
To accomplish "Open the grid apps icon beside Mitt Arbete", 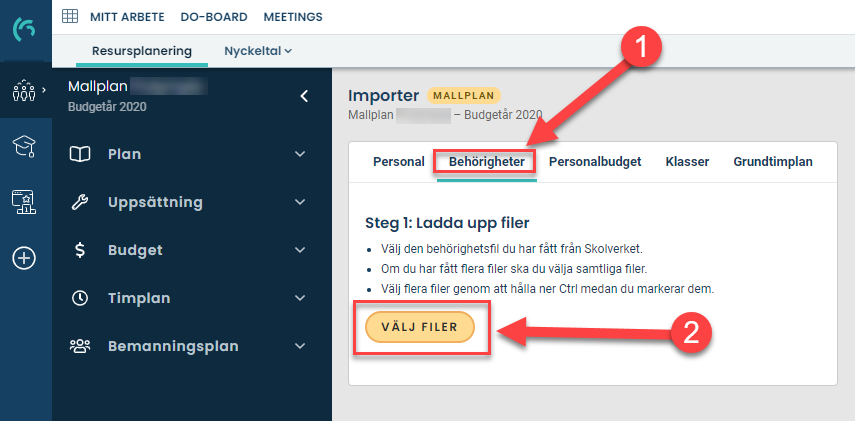I will click(x=70, y=16).
